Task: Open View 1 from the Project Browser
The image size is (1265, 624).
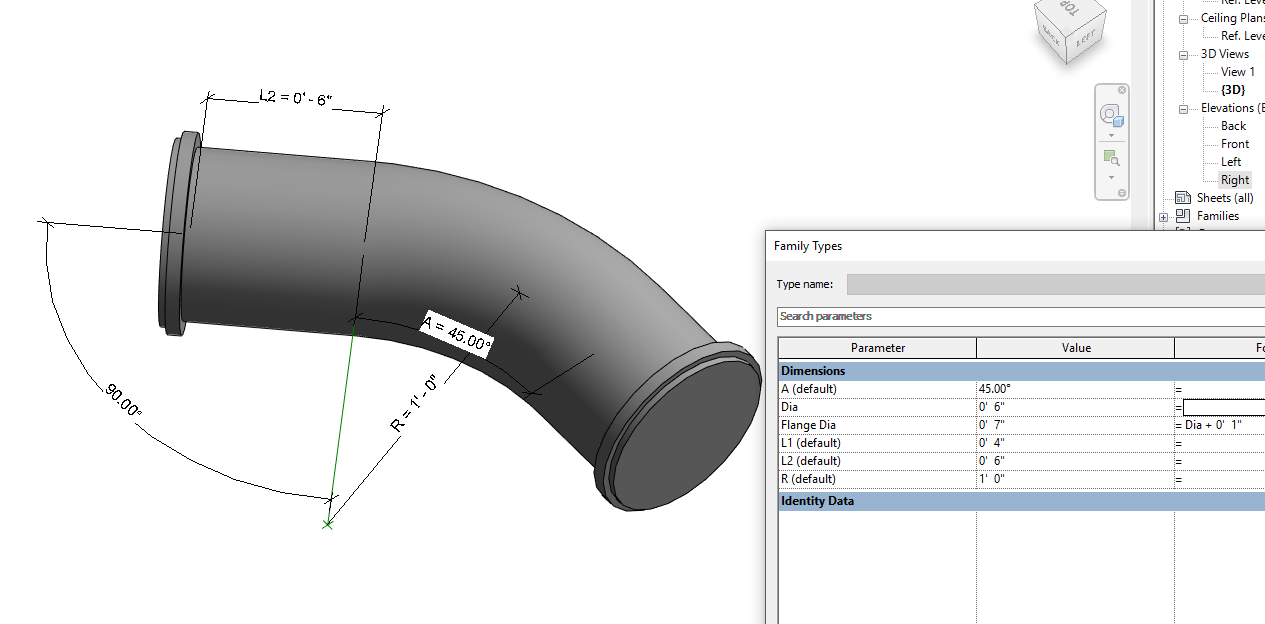Action: [1236, 71]
